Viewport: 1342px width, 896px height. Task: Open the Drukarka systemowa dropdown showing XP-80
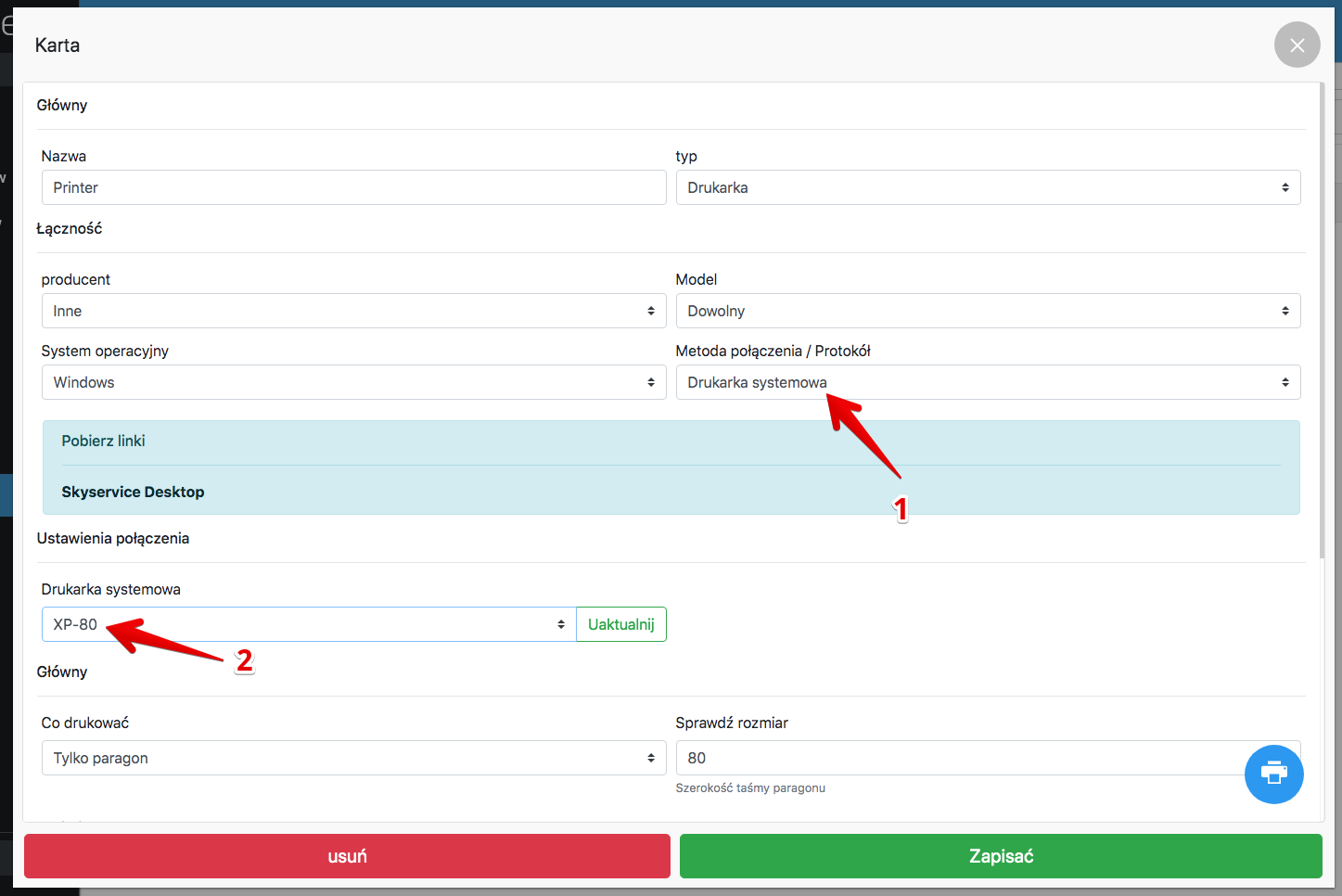[308, 624]
